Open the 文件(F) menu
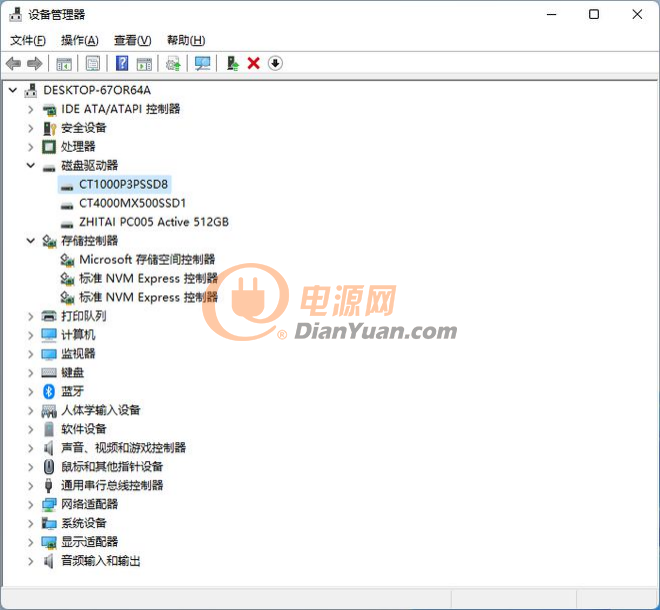Viewport: 660px width, 610px height. (x=28, y=40)
